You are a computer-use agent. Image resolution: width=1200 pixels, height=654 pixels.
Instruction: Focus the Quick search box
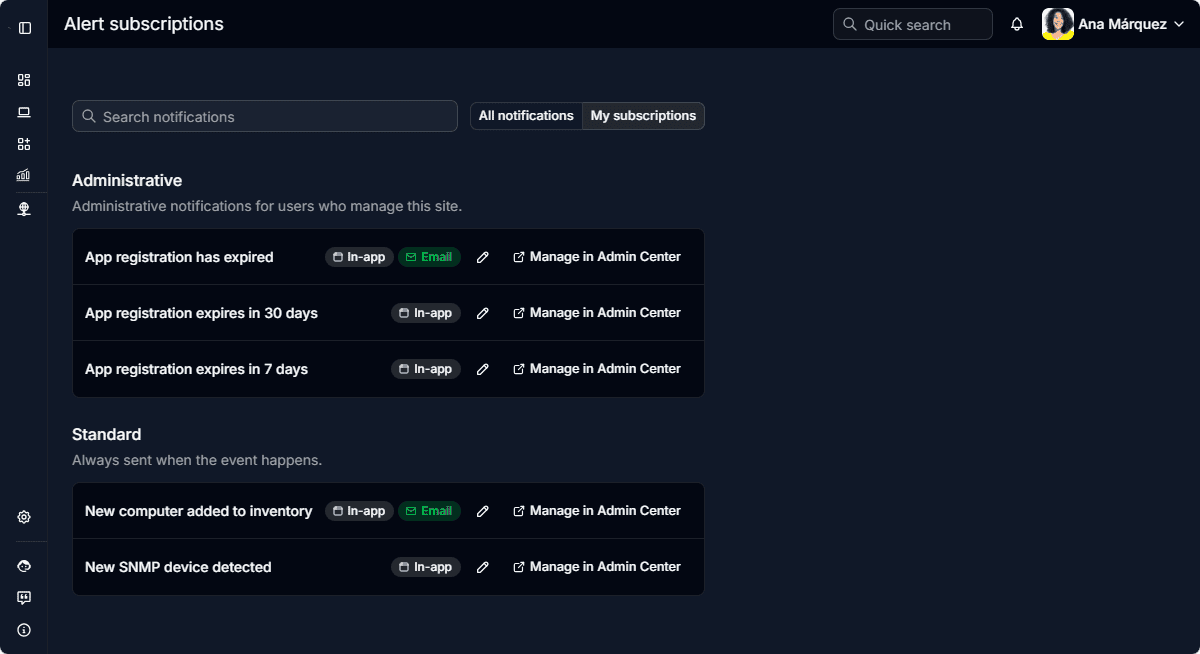point(913,24)
